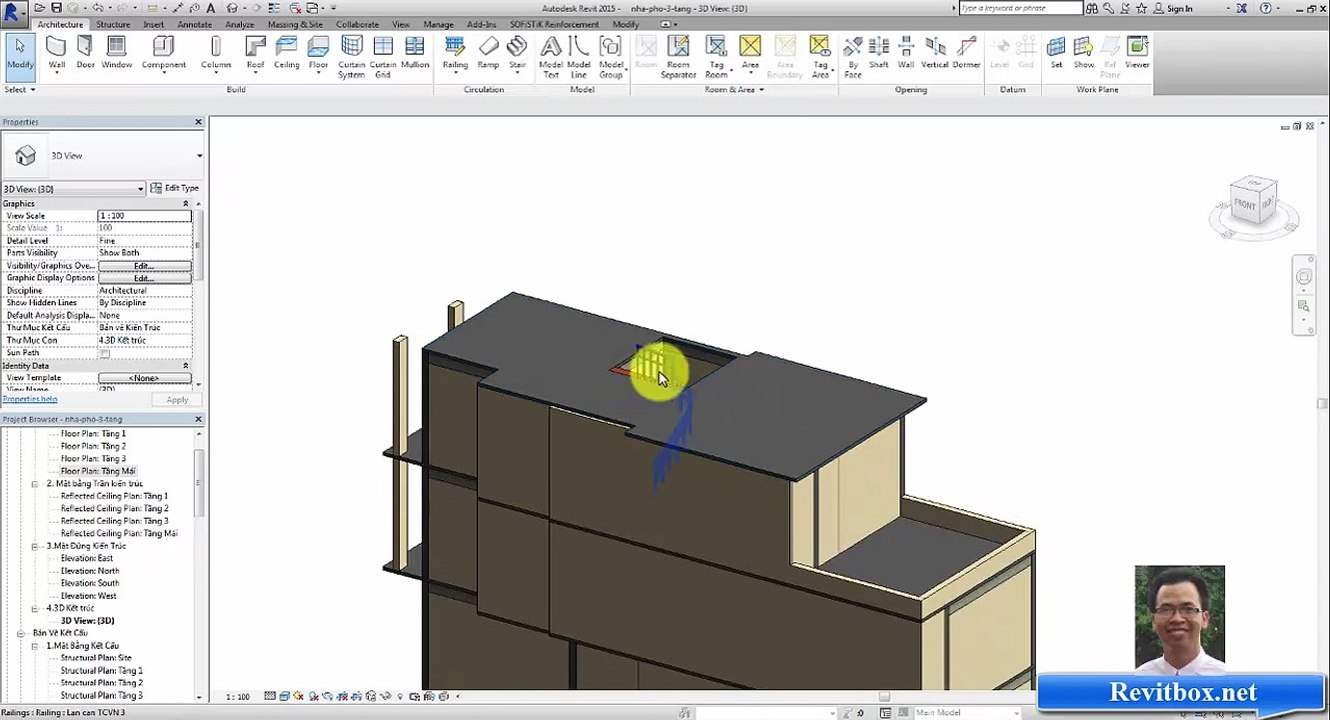Choose the By Face opening tool
The height and width of the screenshot is (720, 1330).
pos(852,58)
